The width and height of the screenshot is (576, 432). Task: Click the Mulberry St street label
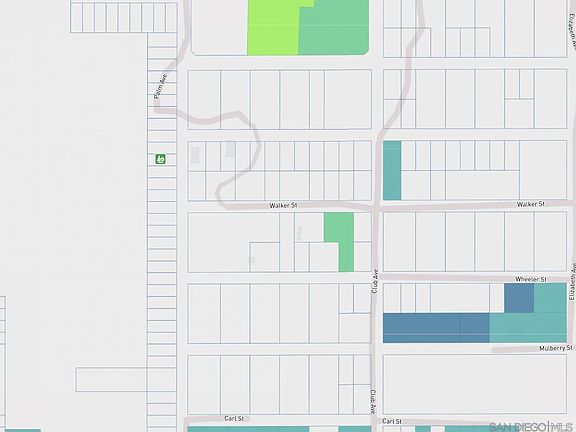(x=556, y=348)
